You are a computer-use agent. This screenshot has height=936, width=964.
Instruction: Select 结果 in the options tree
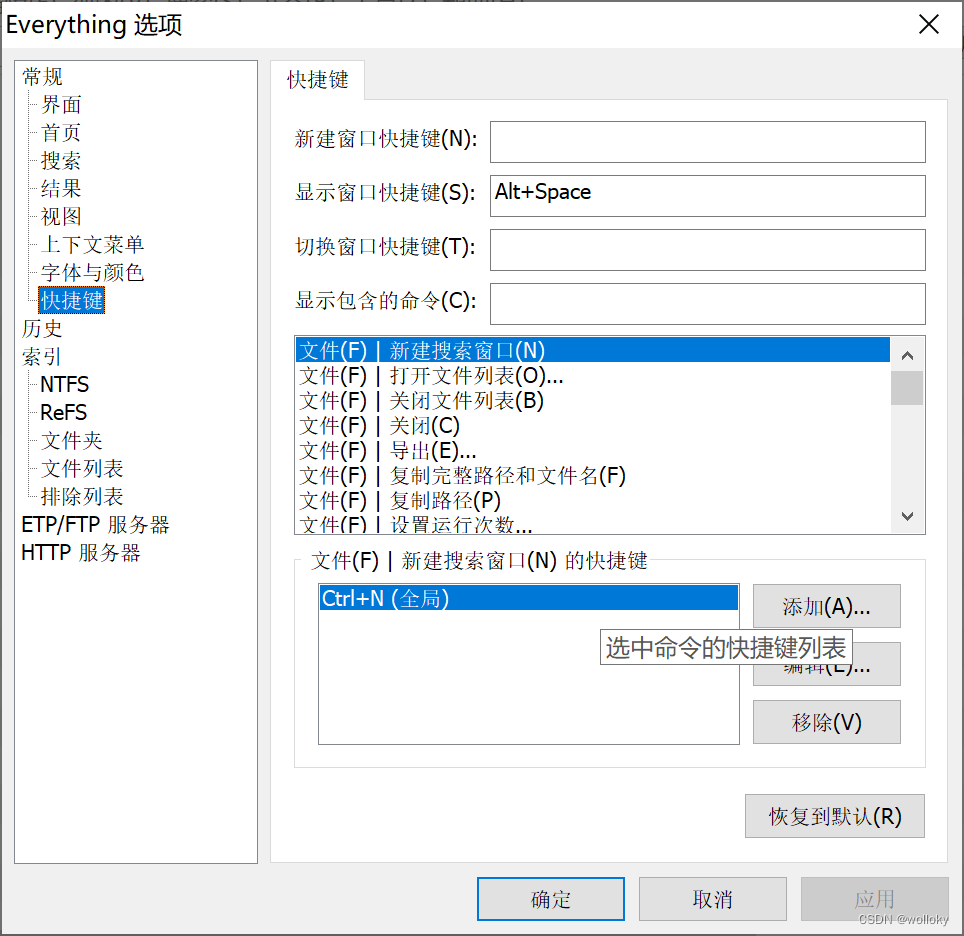tap(61, 188)
